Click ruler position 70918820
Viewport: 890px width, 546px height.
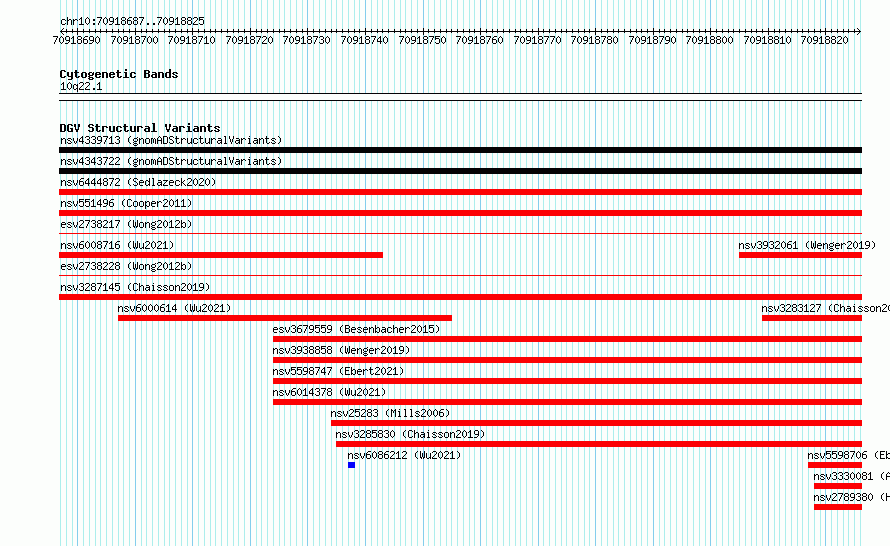point(824,40)
